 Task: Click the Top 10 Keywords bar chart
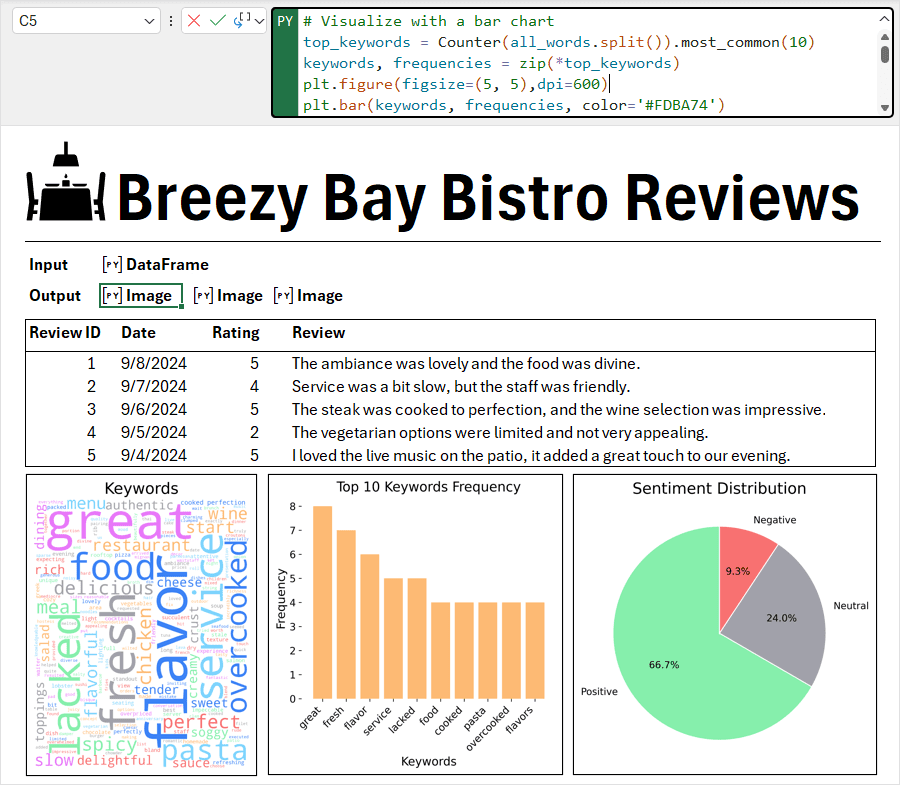coord(415,624)
